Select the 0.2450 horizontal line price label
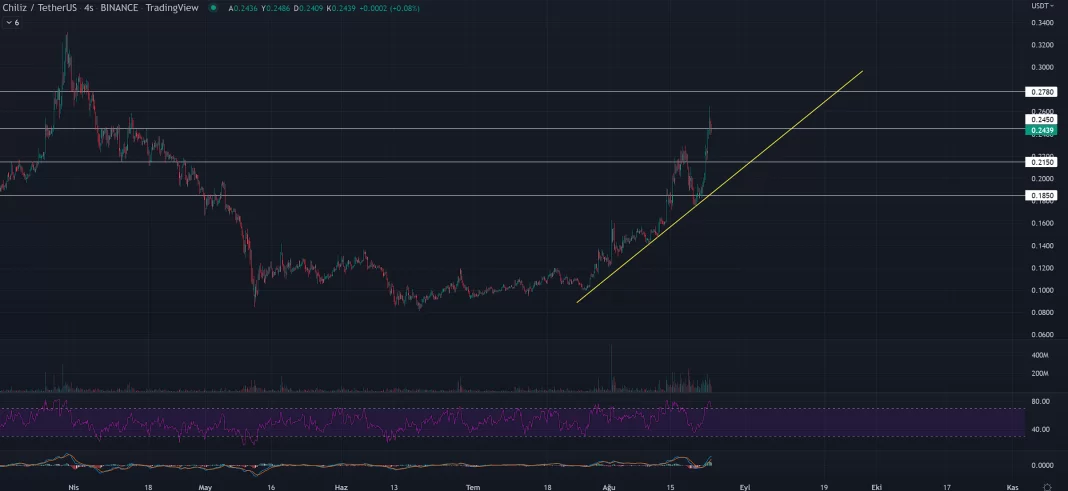 [x=1041, y=119]
